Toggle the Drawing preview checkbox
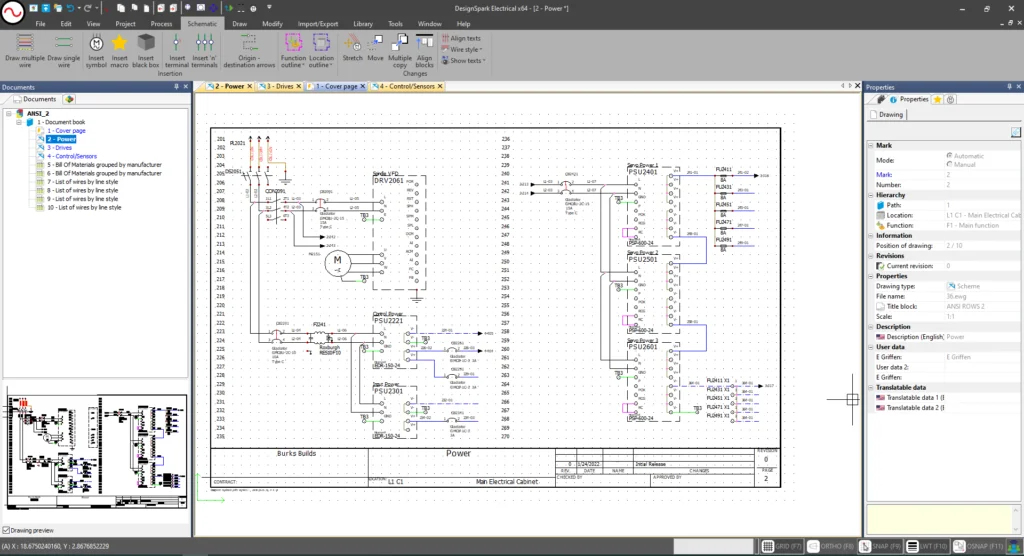The height and width of the screenshot is (556, 1024). (x=7, y=530)
